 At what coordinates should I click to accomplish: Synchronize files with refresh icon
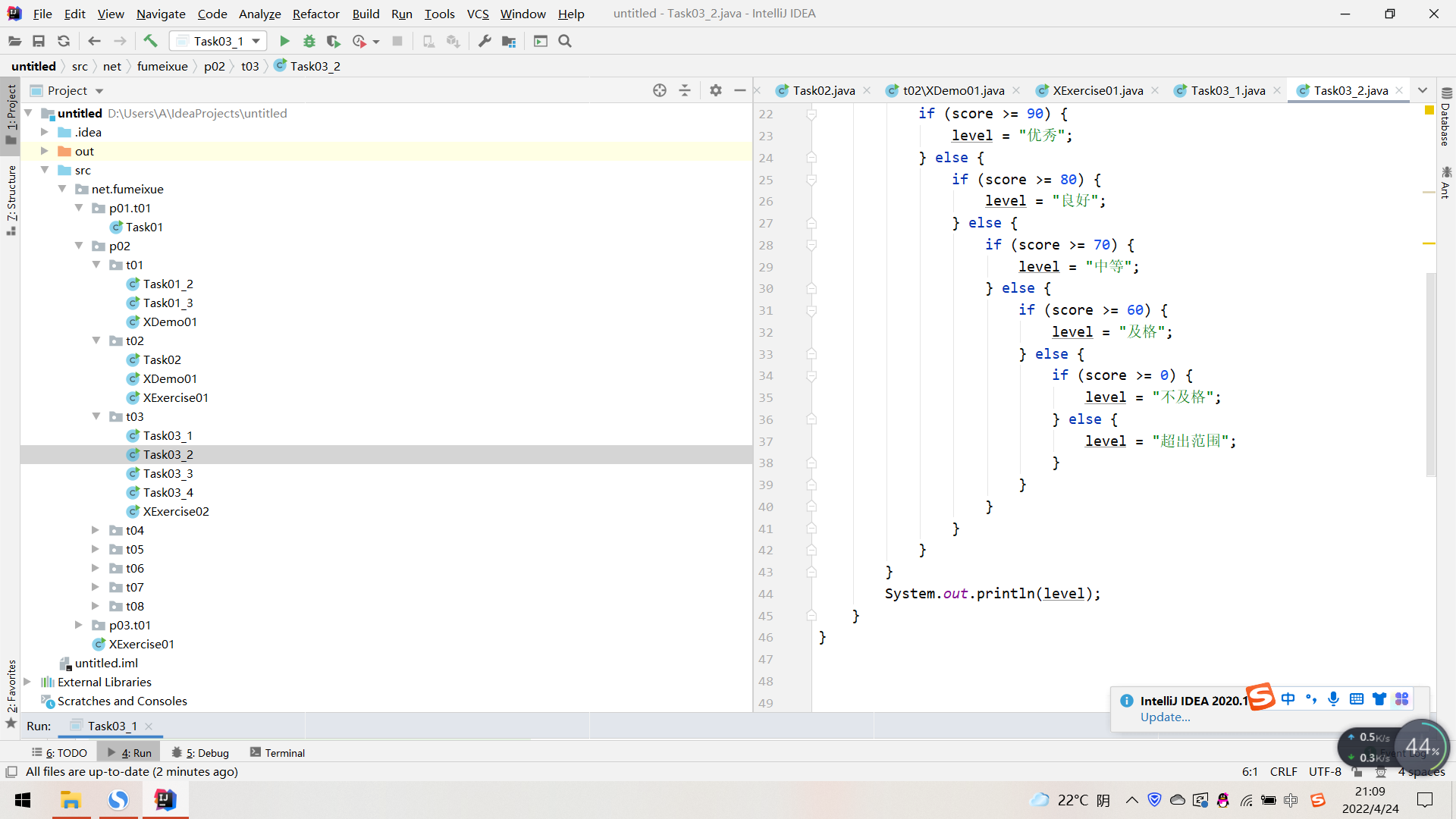pos(64,41)
